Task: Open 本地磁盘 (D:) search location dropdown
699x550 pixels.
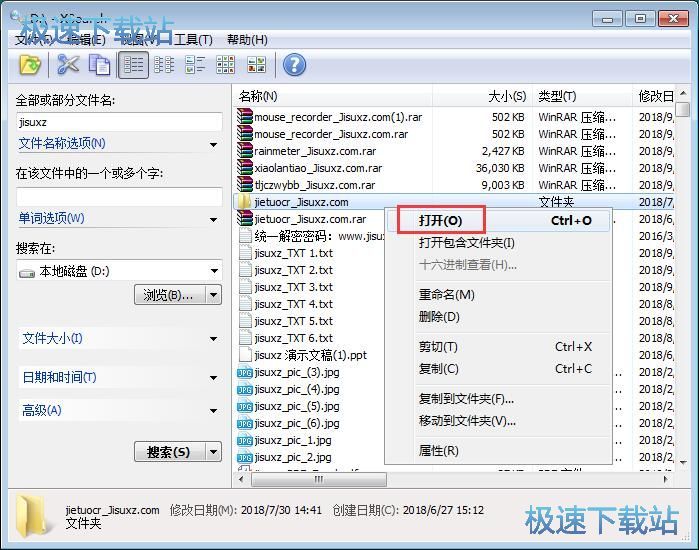Action: click(x=214, y=271)
